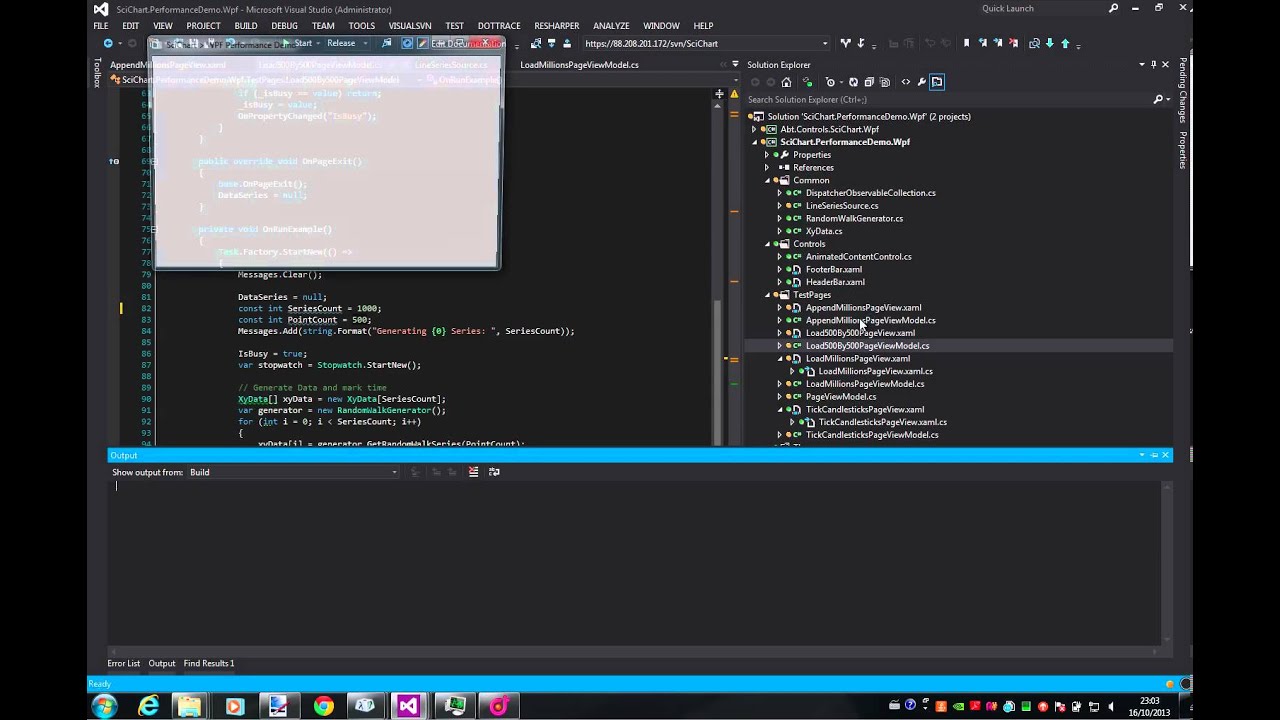Open the ANALYZE menu
Screen dimensions: 1280x720
pyautogui.click(x=611, y=26)
